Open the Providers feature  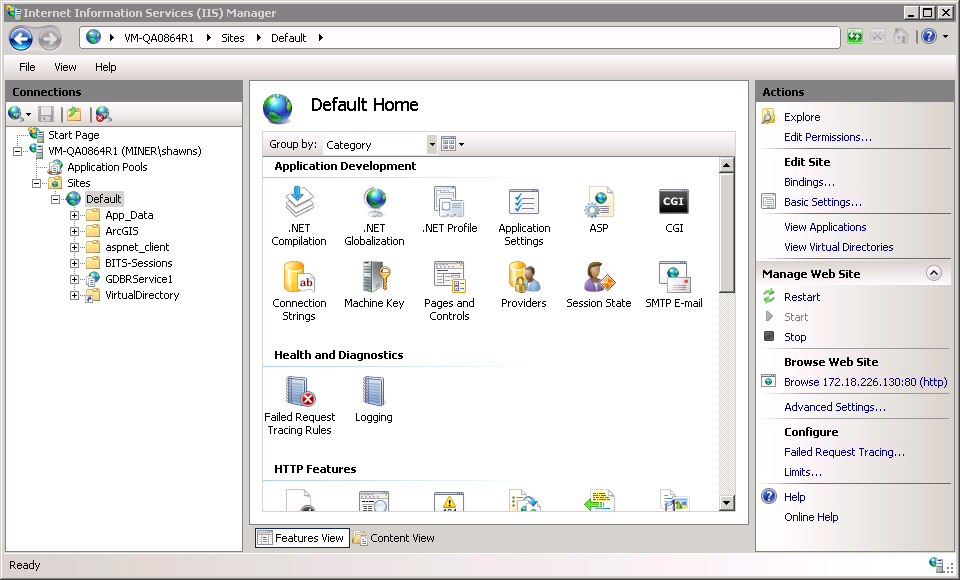[524, 285]
